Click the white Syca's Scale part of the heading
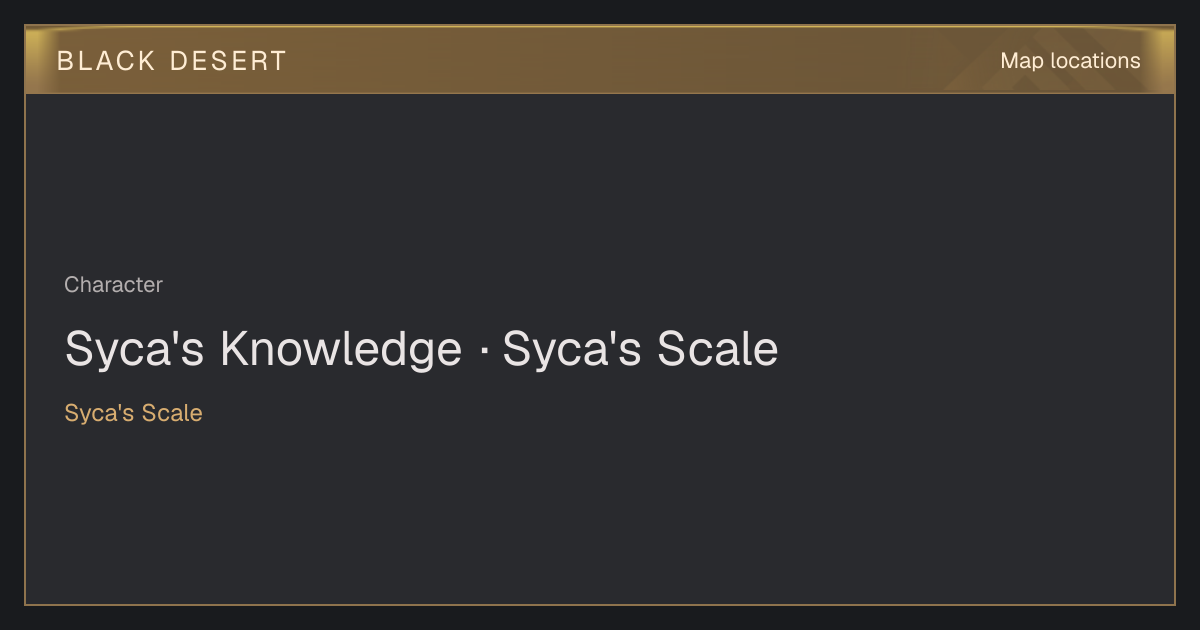This screenshot has width=1200, height=630. 640,350
